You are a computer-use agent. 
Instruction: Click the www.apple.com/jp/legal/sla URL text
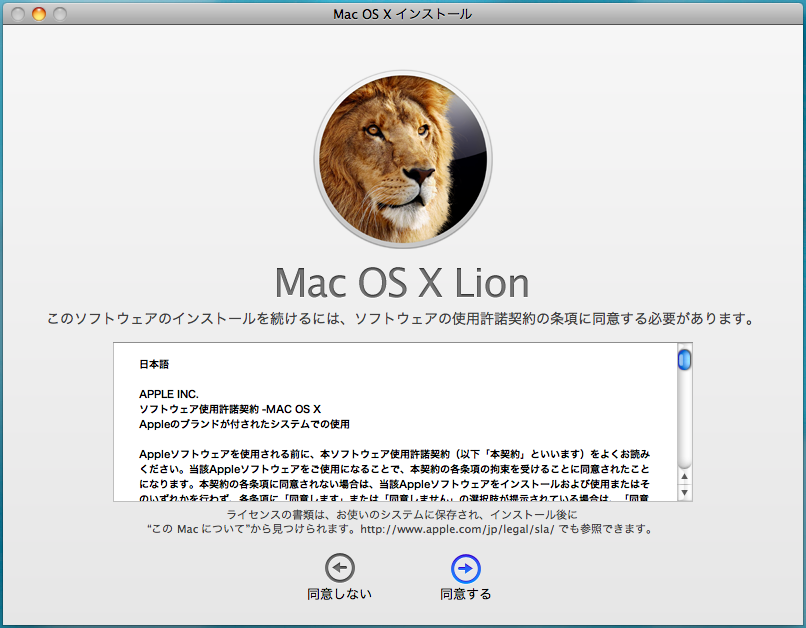(x=457, y=529)
